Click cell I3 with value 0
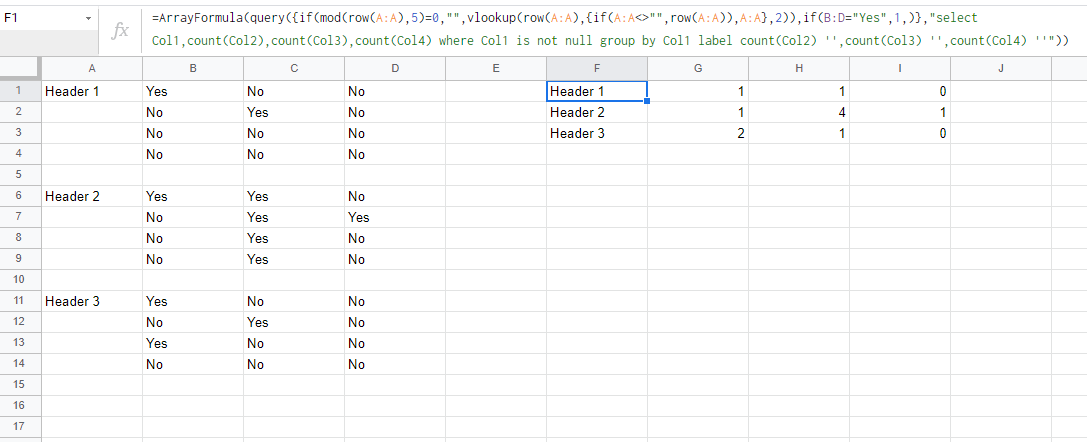The image size is (1087, 442). (900, 133)
